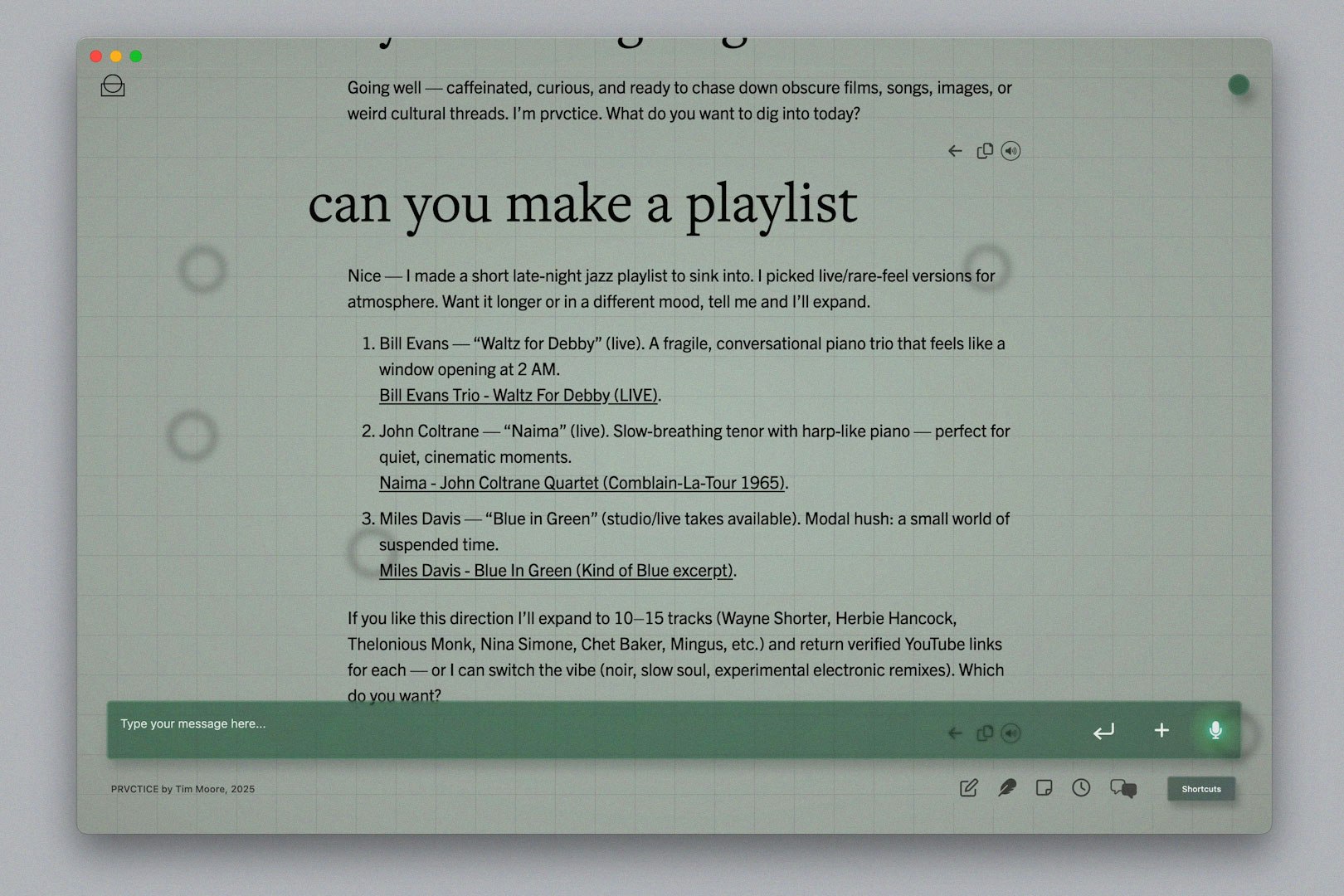Image resolution: width=1344 pixels, height=896 pixels.
Task: Open the Bill Evans Trio - Waltz For Debby link
Action: coord(519,395)
